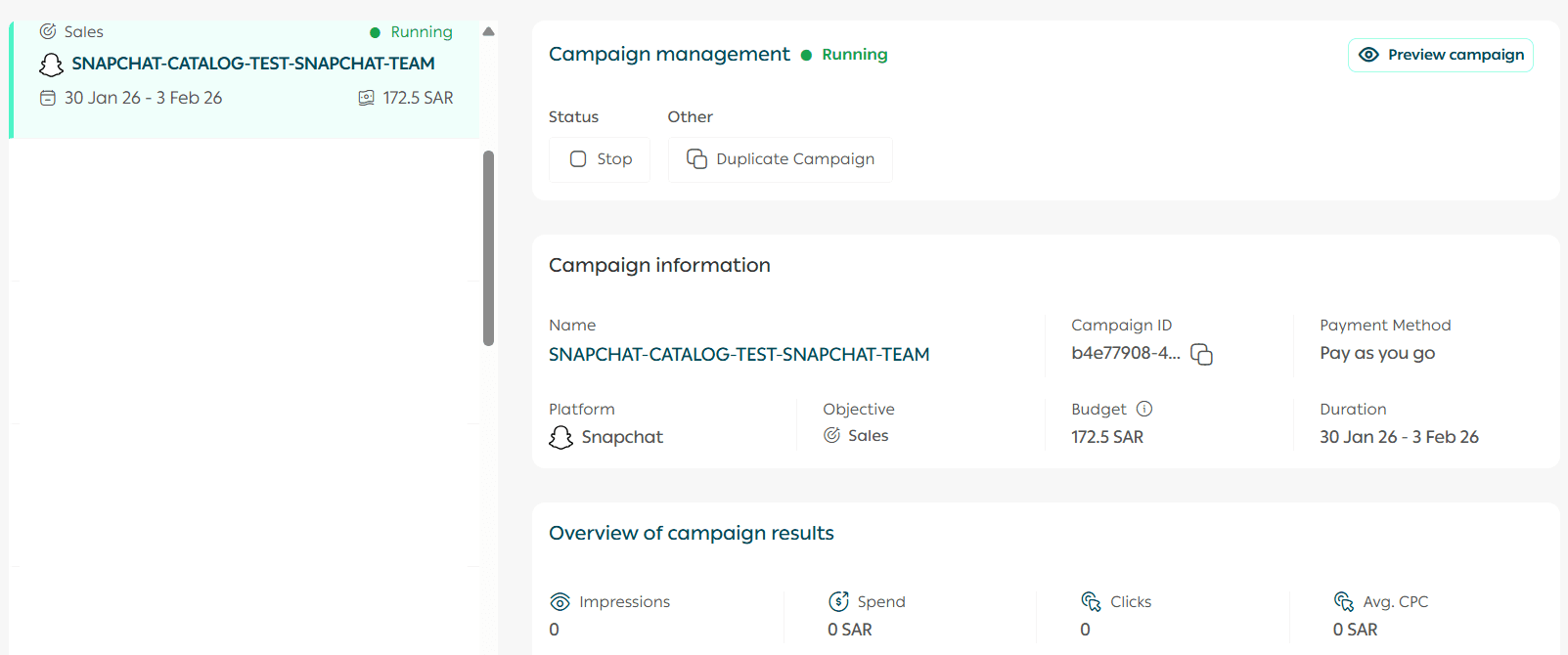The width and height of the screenshot is (1568, 655).
Task: Click the Sales label in campaign card
Action: tap(83, 32)
